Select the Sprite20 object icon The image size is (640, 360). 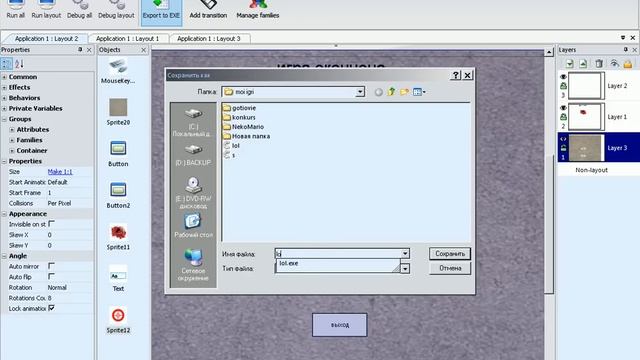point(118,107)
